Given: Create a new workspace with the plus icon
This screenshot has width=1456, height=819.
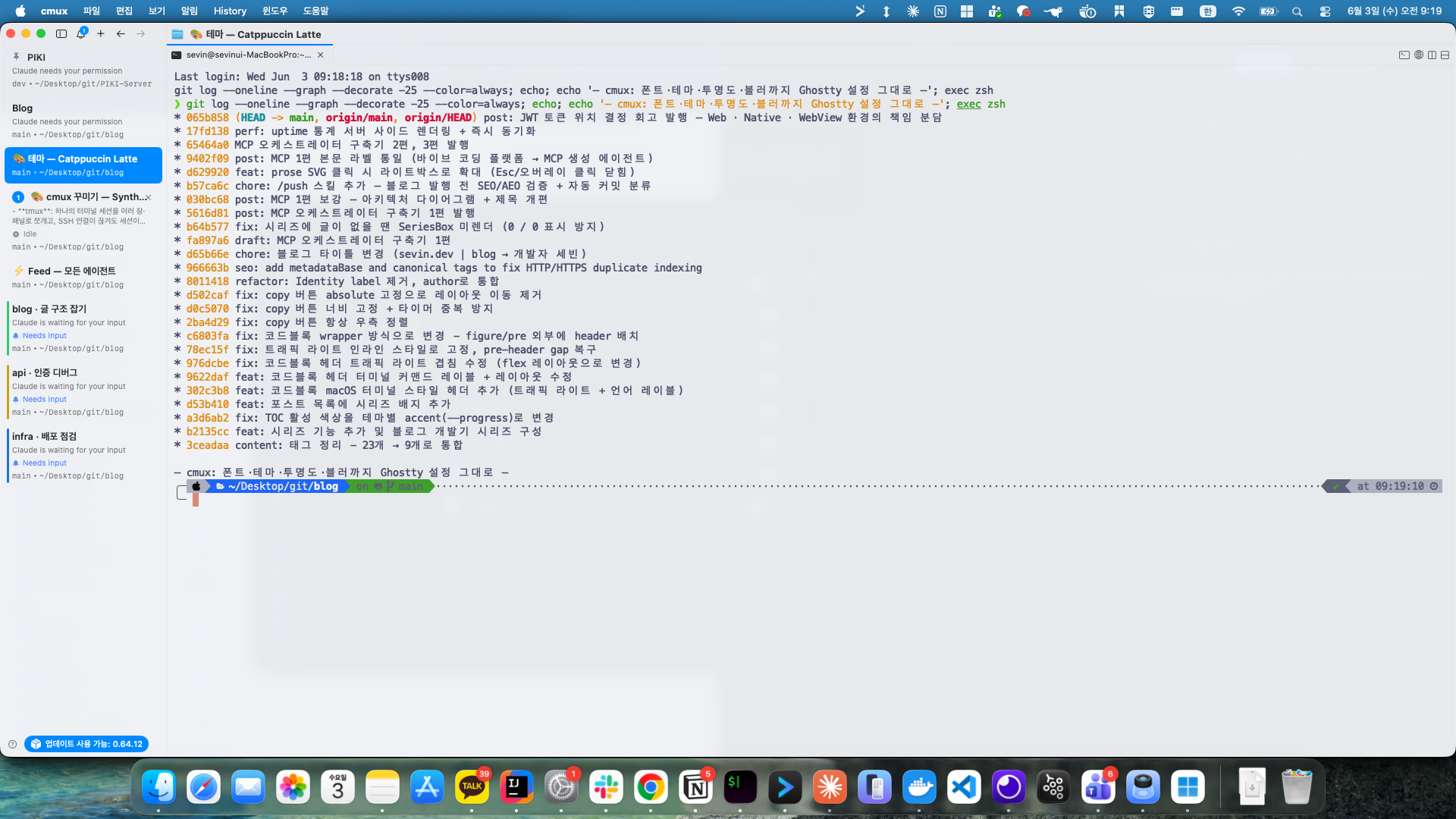Looking at the screenshot, I should [x=101, y=33].
